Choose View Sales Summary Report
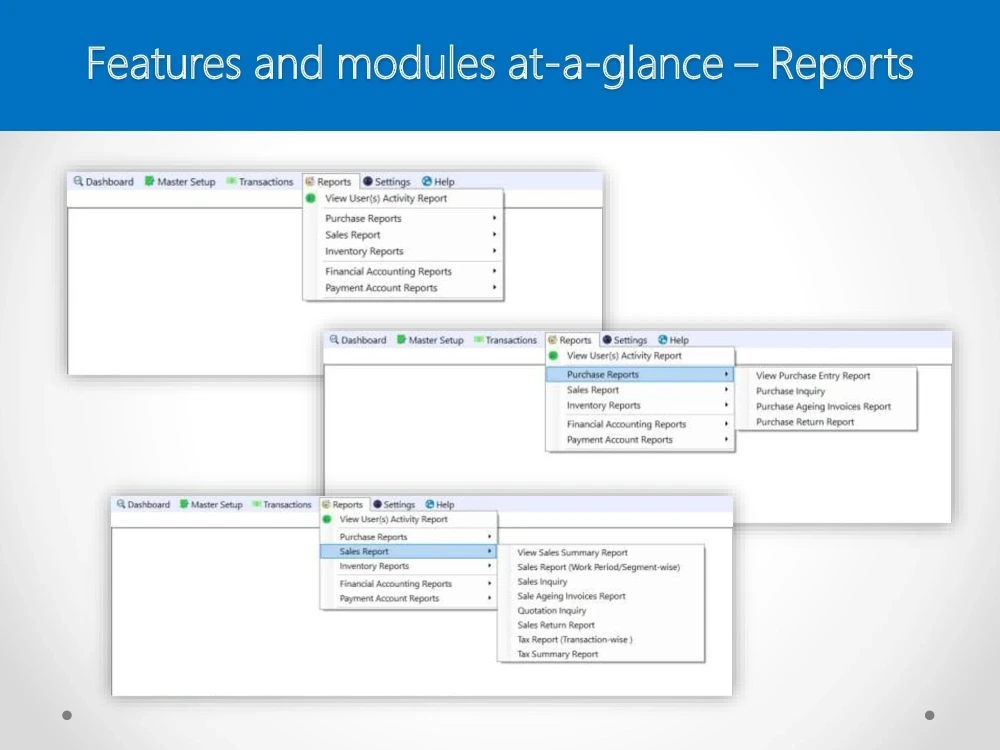The height and width of the screenshot is (750, 1000). pos(572,552)
